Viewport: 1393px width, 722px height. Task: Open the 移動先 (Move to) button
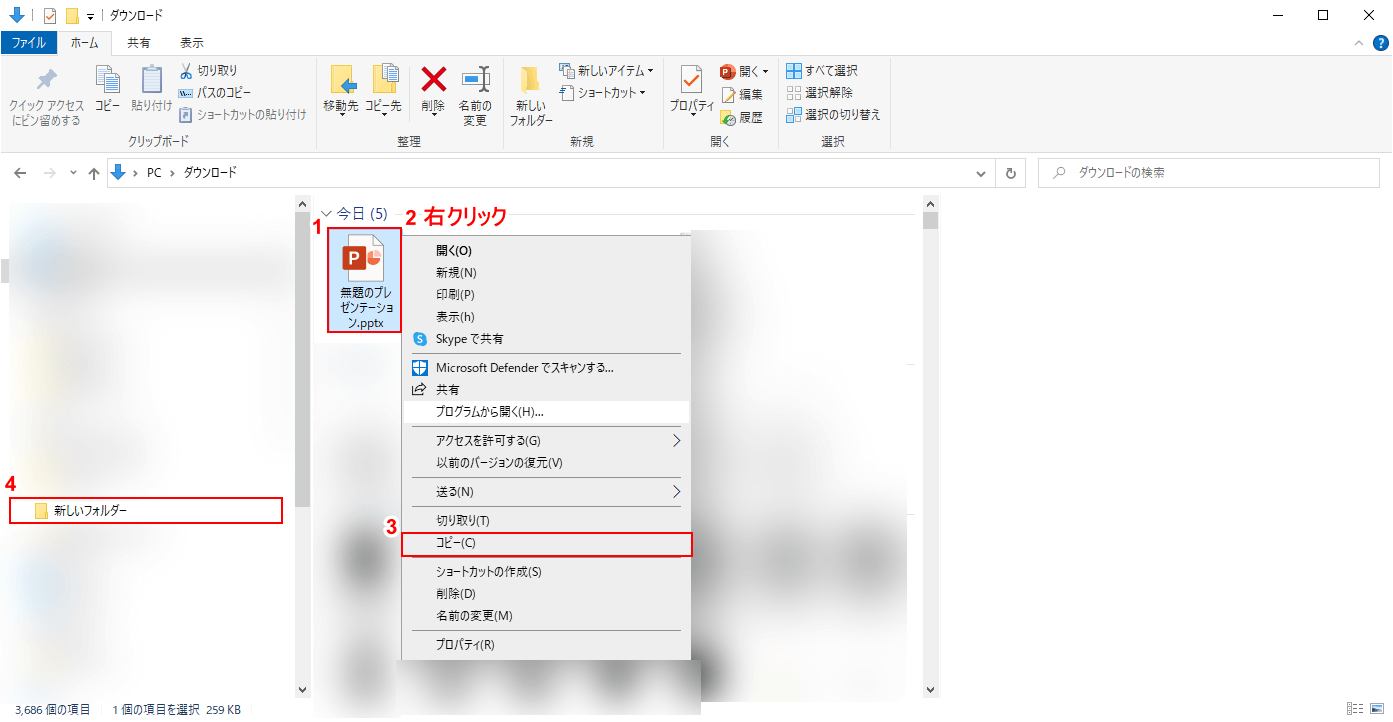[341, 92]
